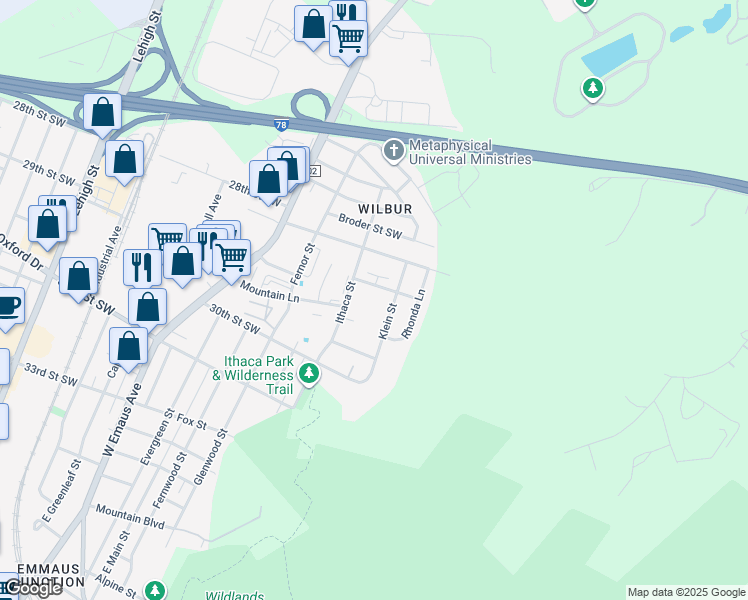Select the shopping cart marker at top of map
This screenshot has width=748, height=600.
[x=348, y=39]
